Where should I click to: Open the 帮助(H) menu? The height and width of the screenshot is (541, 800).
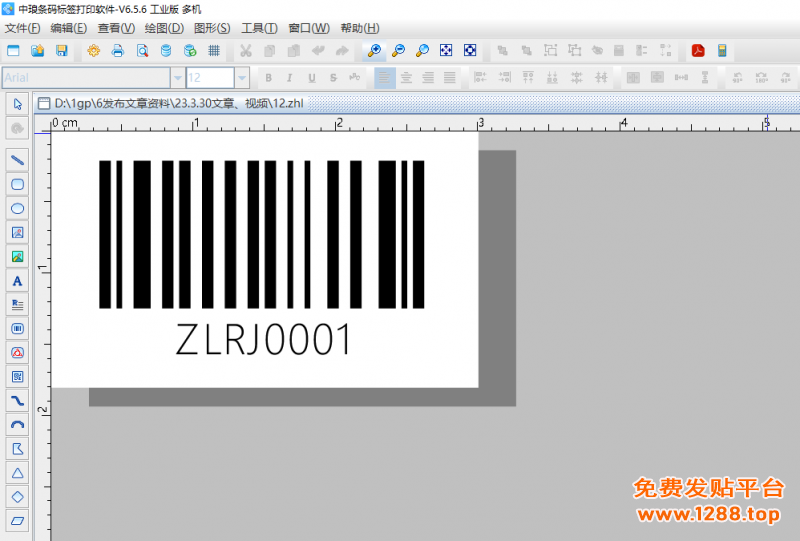360,28
